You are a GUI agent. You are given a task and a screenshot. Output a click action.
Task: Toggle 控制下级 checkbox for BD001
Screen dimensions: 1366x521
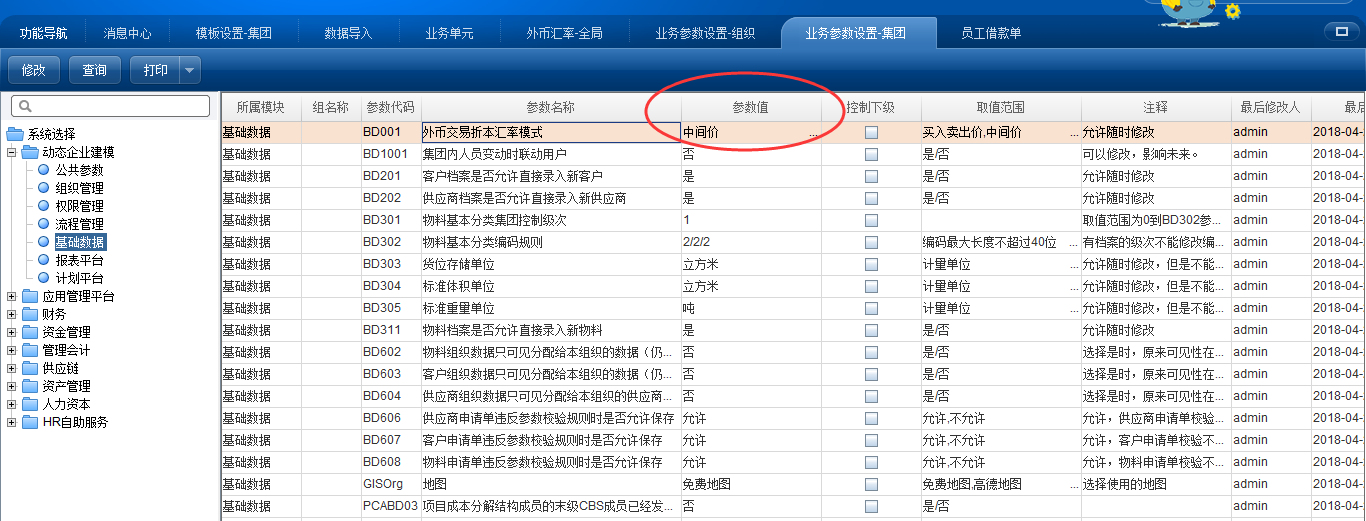click(872, 132)
